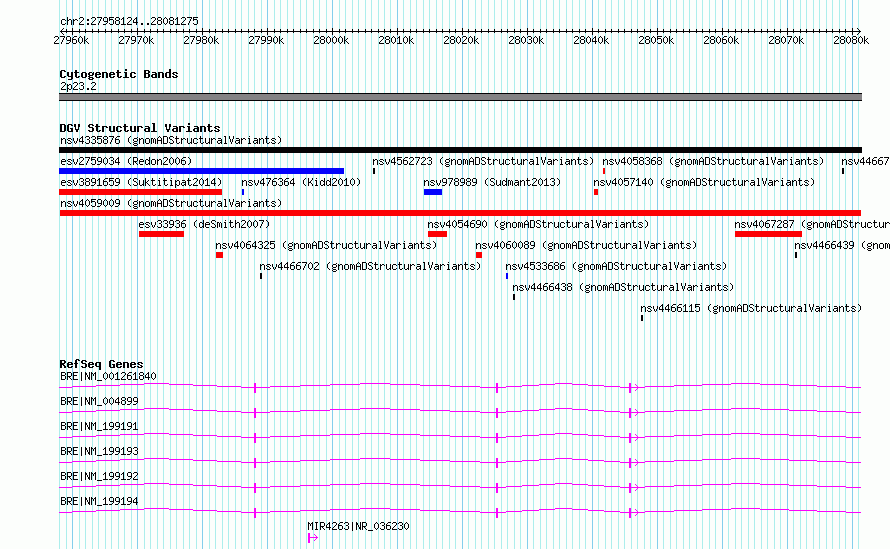Screen dimensions: 890x549
Task: Select the blue nsv978989 Sudmant2013 bar
Action: coord(433,192)
